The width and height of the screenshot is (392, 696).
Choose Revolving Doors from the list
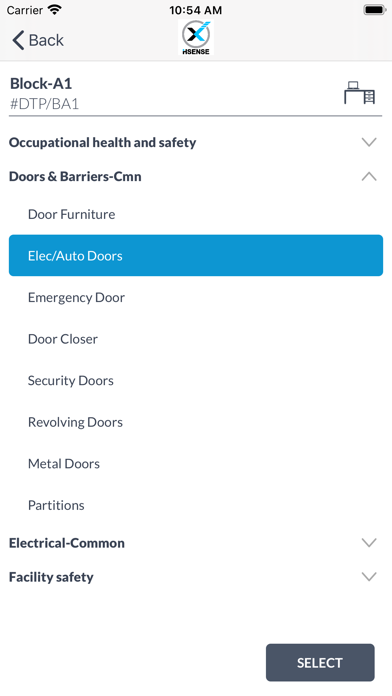196,422
